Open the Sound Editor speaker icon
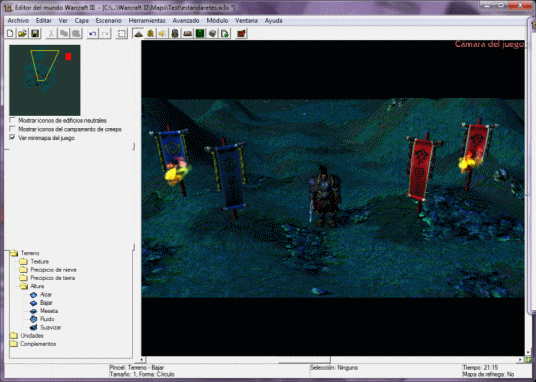536x382 pixels. click(x=163, y=33)
